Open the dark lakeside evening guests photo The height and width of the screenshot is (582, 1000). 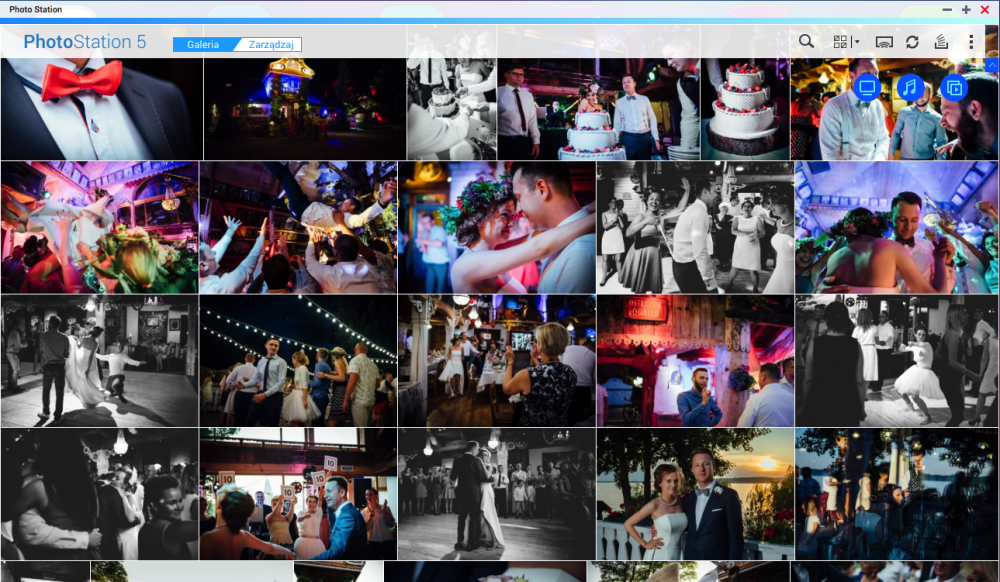point(896,494)
